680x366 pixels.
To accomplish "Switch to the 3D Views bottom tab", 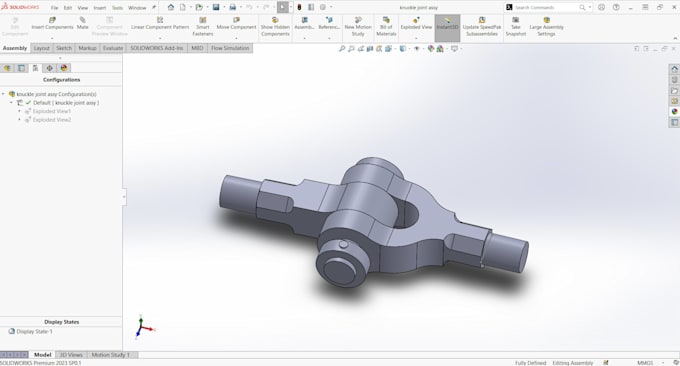I will pyautogui.click(x=71, y=355).
